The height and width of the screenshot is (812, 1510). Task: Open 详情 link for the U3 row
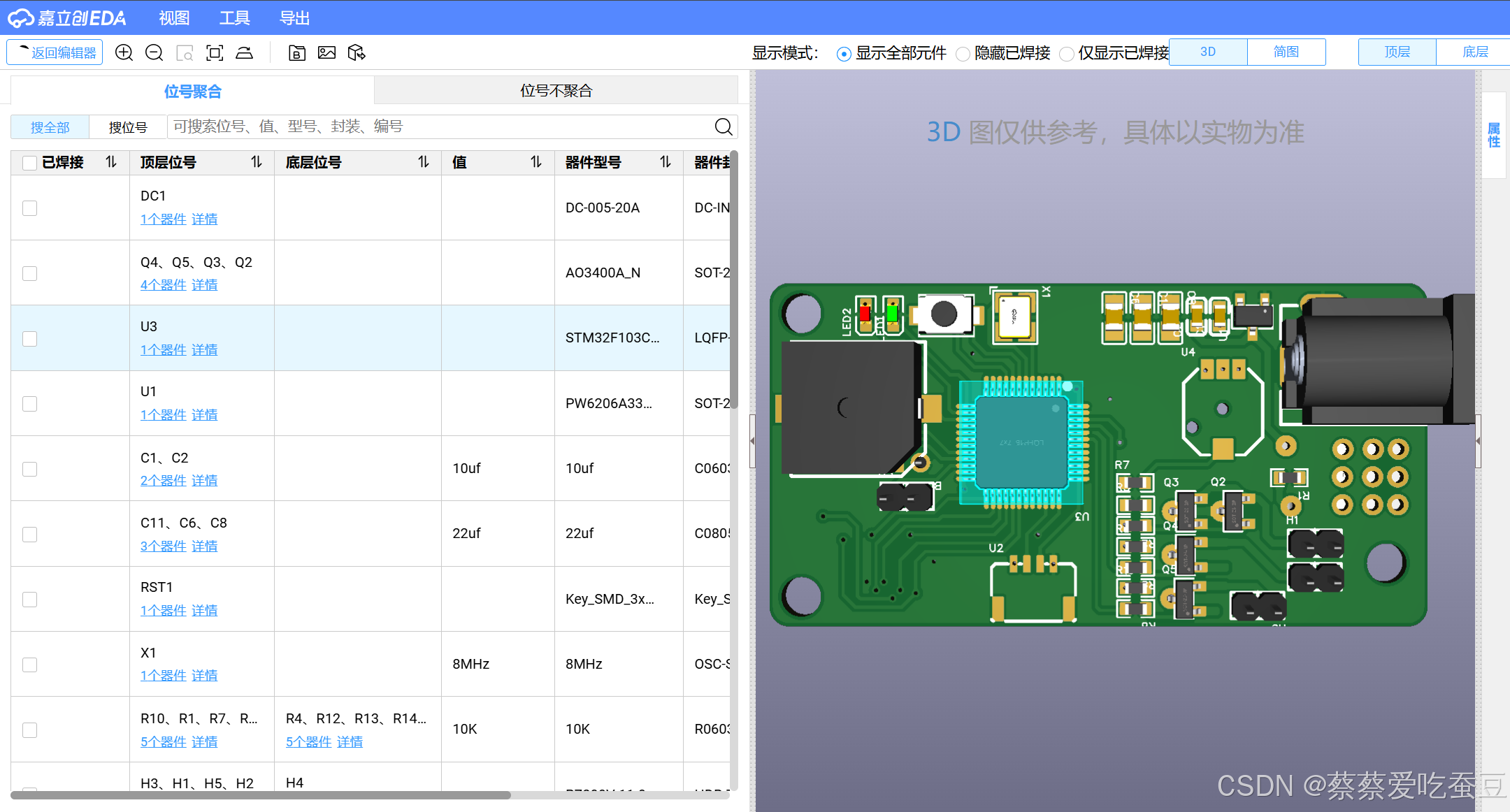204,349
